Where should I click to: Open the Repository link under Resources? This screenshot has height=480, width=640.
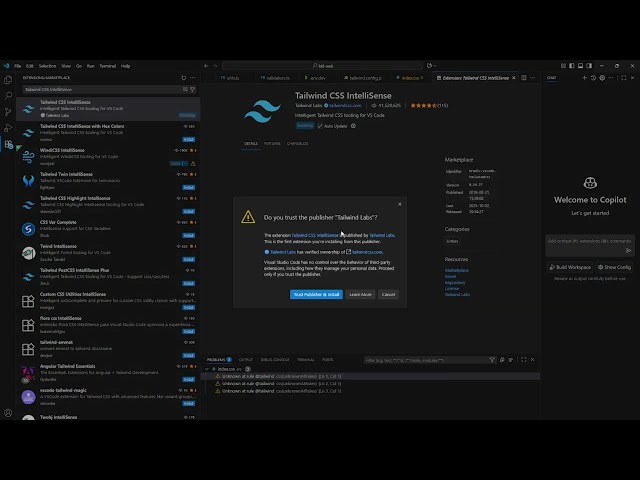coord(455,282)
